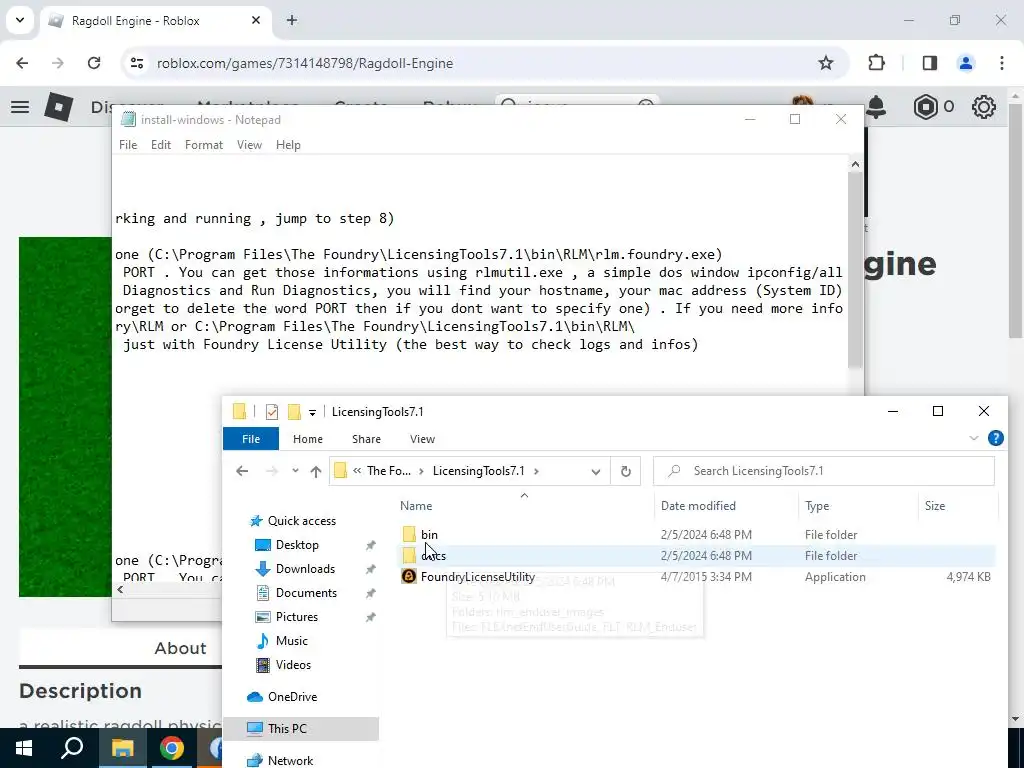1024x768 pixels.
Task: Open the address bar history dropdown
Action: (596, 472)
